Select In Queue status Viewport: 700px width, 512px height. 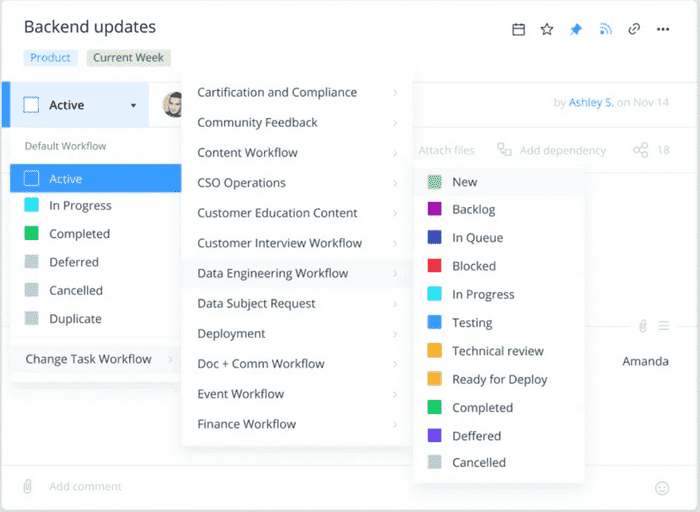[x=499, y=237]
